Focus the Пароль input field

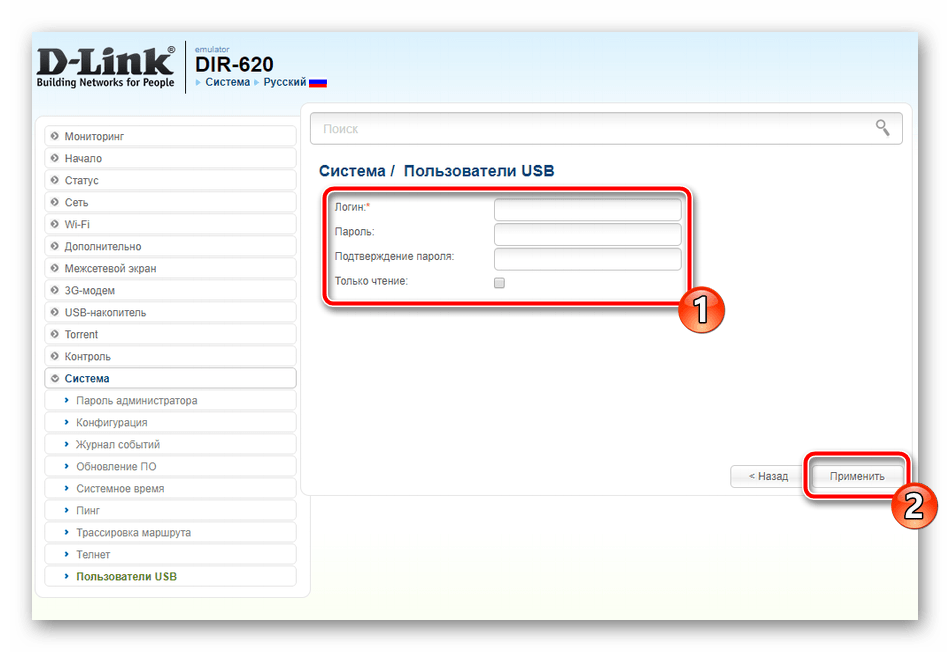coord(588,235)
